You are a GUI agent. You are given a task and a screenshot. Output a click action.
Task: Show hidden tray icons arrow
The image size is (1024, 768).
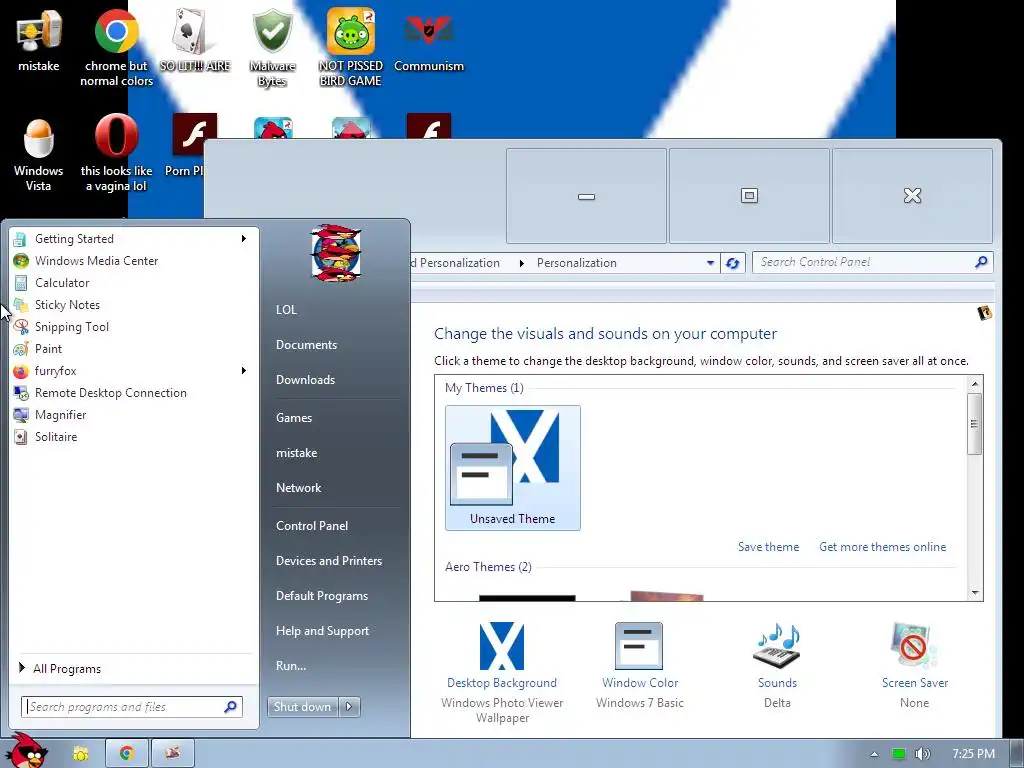point(874,754)
